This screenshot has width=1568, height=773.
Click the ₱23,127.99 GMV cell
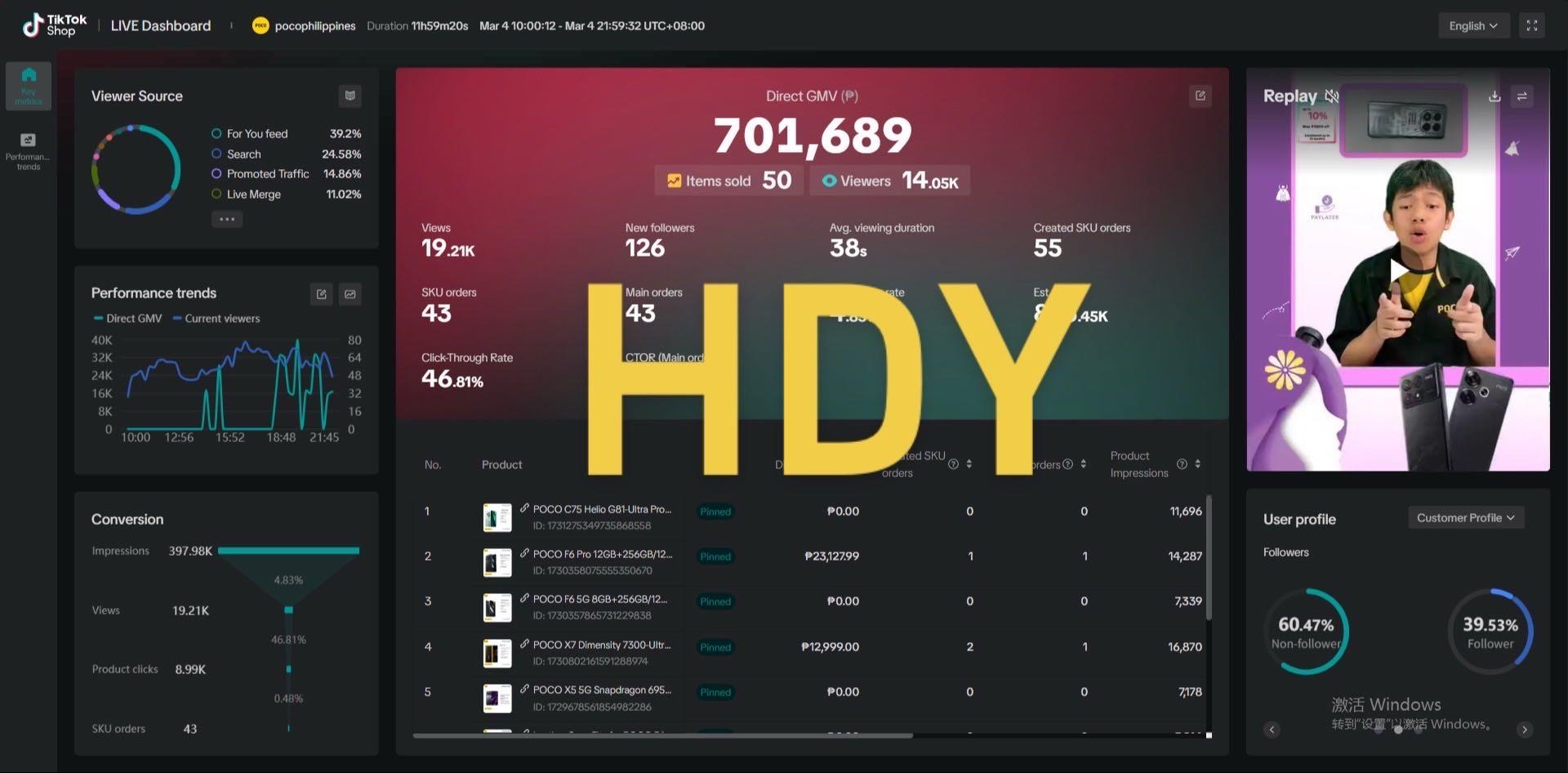point(831,556)
